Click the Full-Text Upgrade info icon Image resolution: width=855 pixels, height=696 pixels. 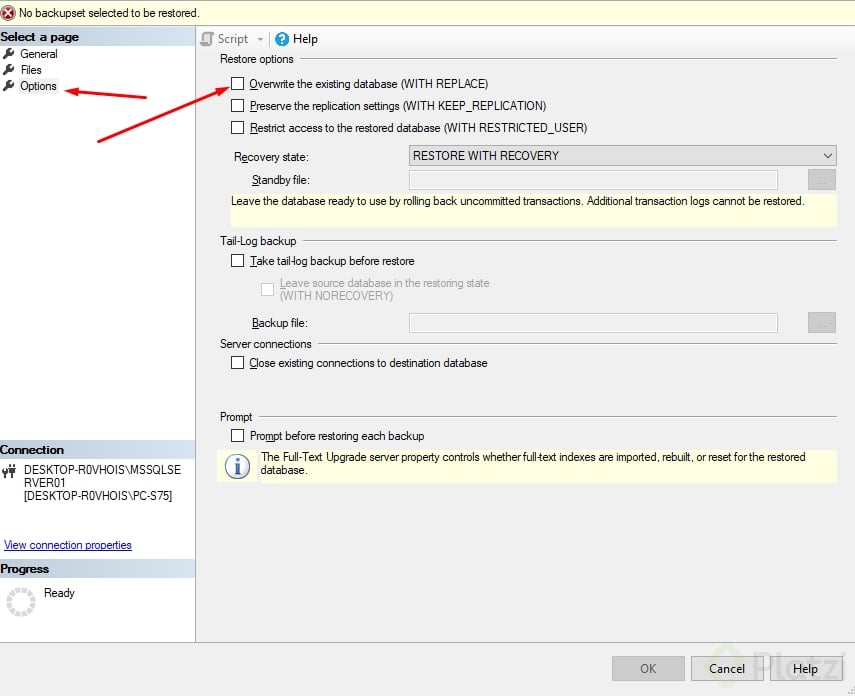point(238,467)
